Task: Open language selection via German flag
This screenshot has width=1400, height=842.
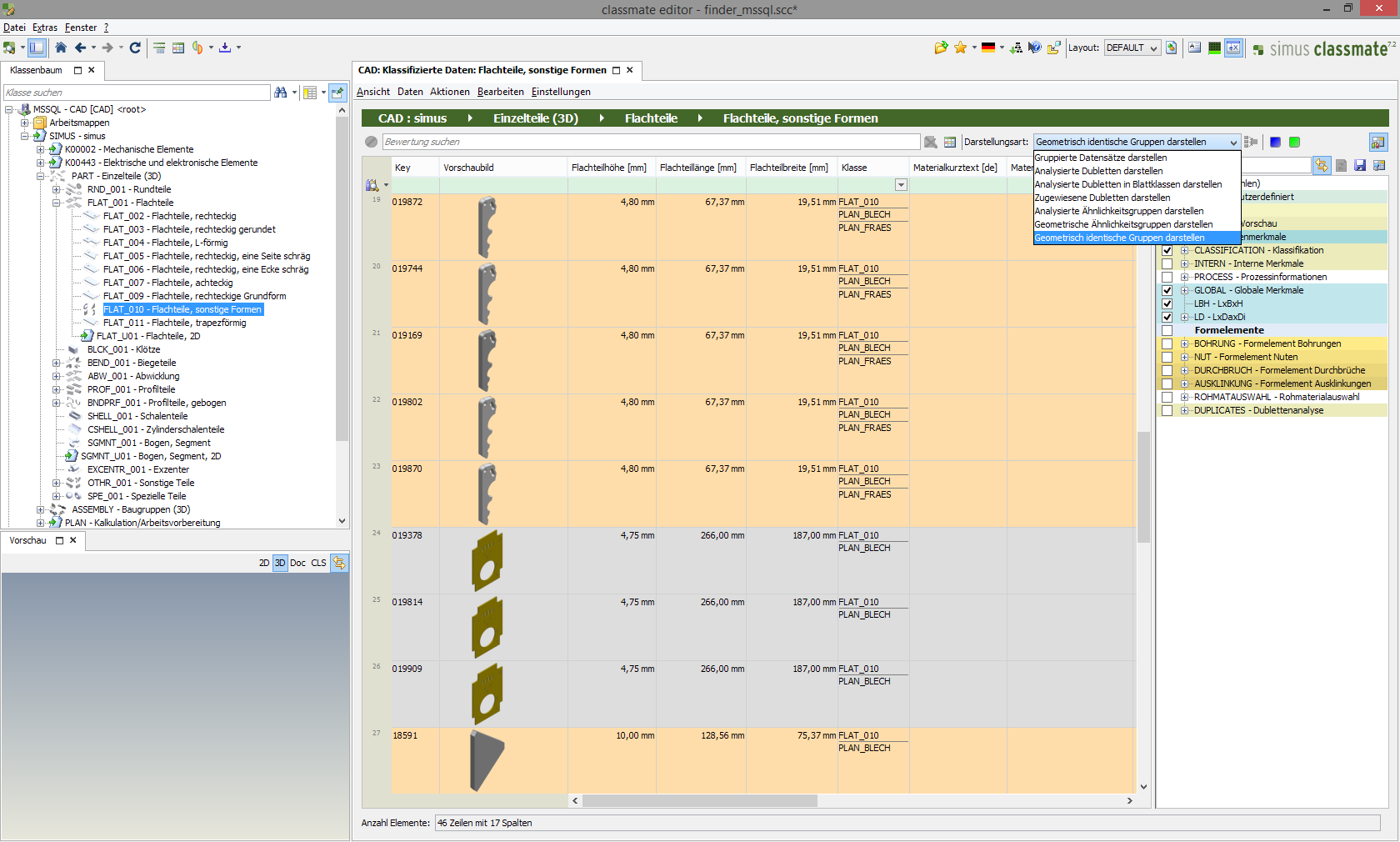Action: (x=988, y=48)
